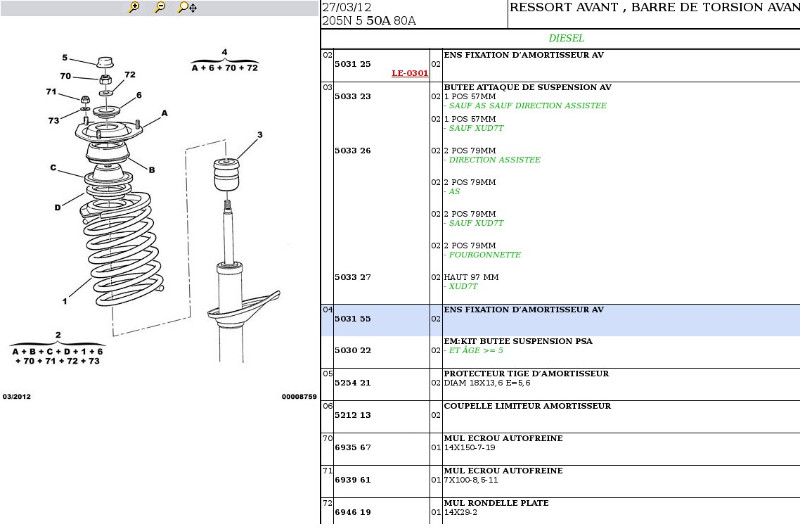
Task: Select part number 5033 23
Action: pos(352,96)
